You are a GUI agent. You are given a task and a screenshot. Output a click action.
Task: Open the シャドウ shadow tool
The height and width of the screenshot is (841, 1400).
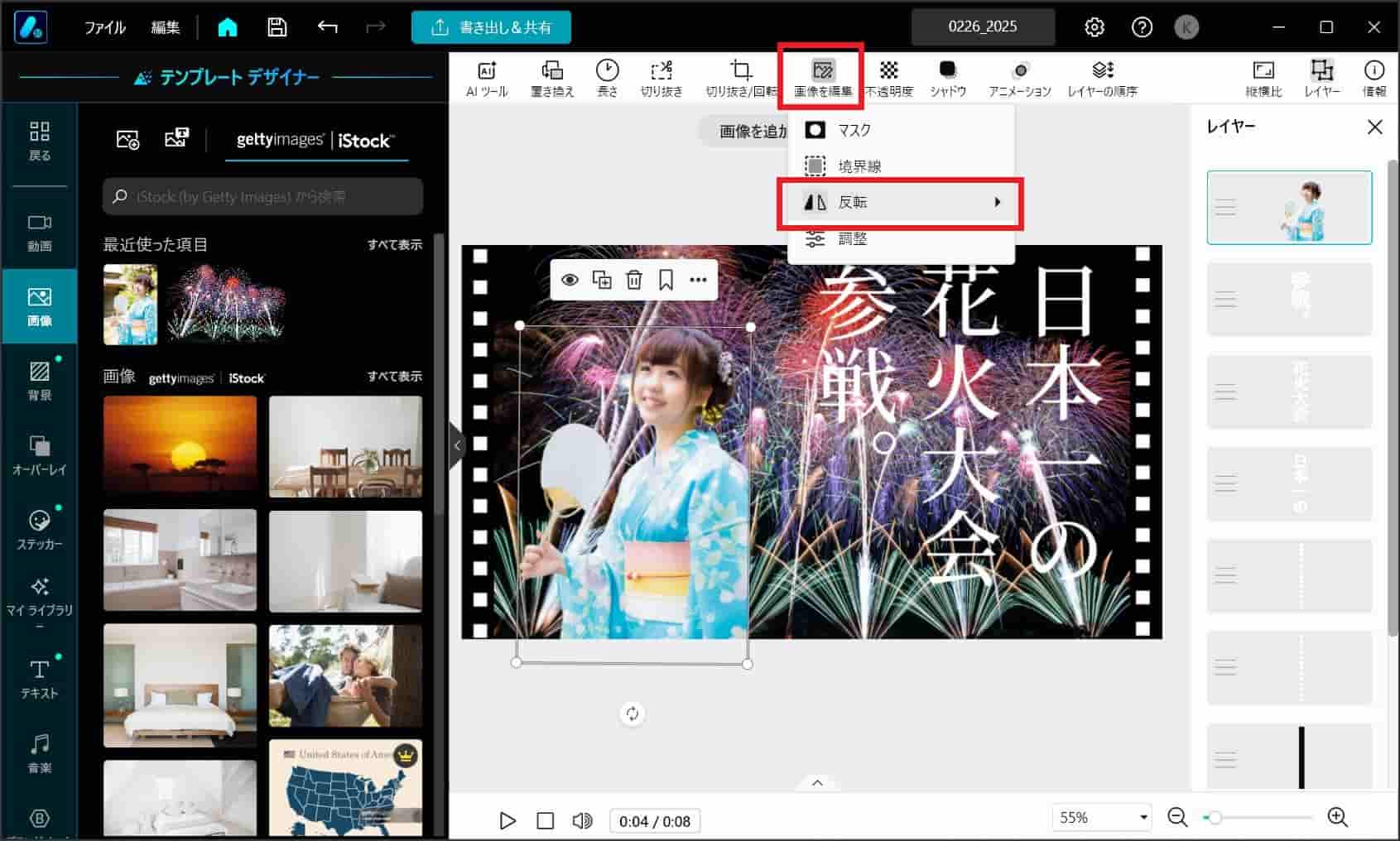point(948,79)
